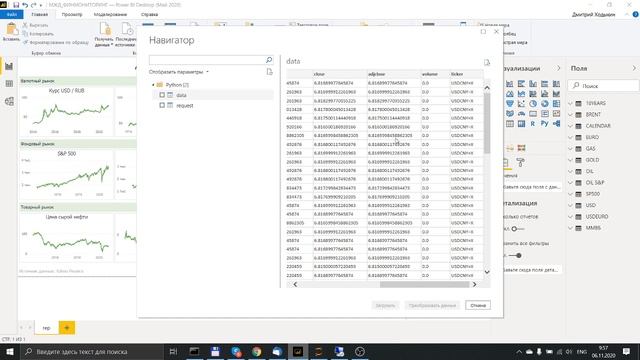Open Chrome from the Windows taskbar
This screenshot has height=360, width=640.
tap(256, 351)
